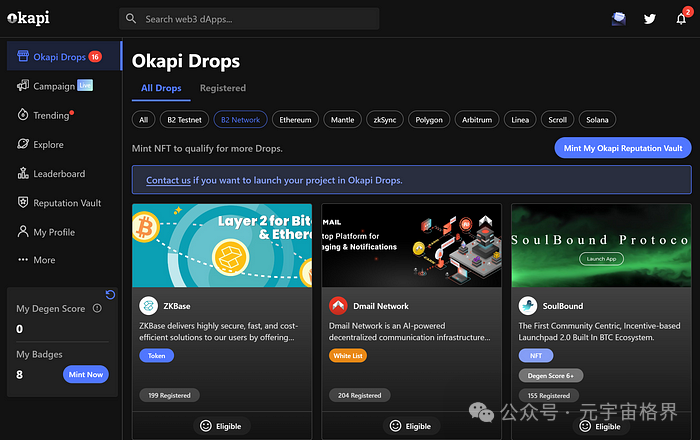The width and height of the screenshot is (700, 440).
Task: Click the SoulBound project logo
Action: click(x=528, y=306)
